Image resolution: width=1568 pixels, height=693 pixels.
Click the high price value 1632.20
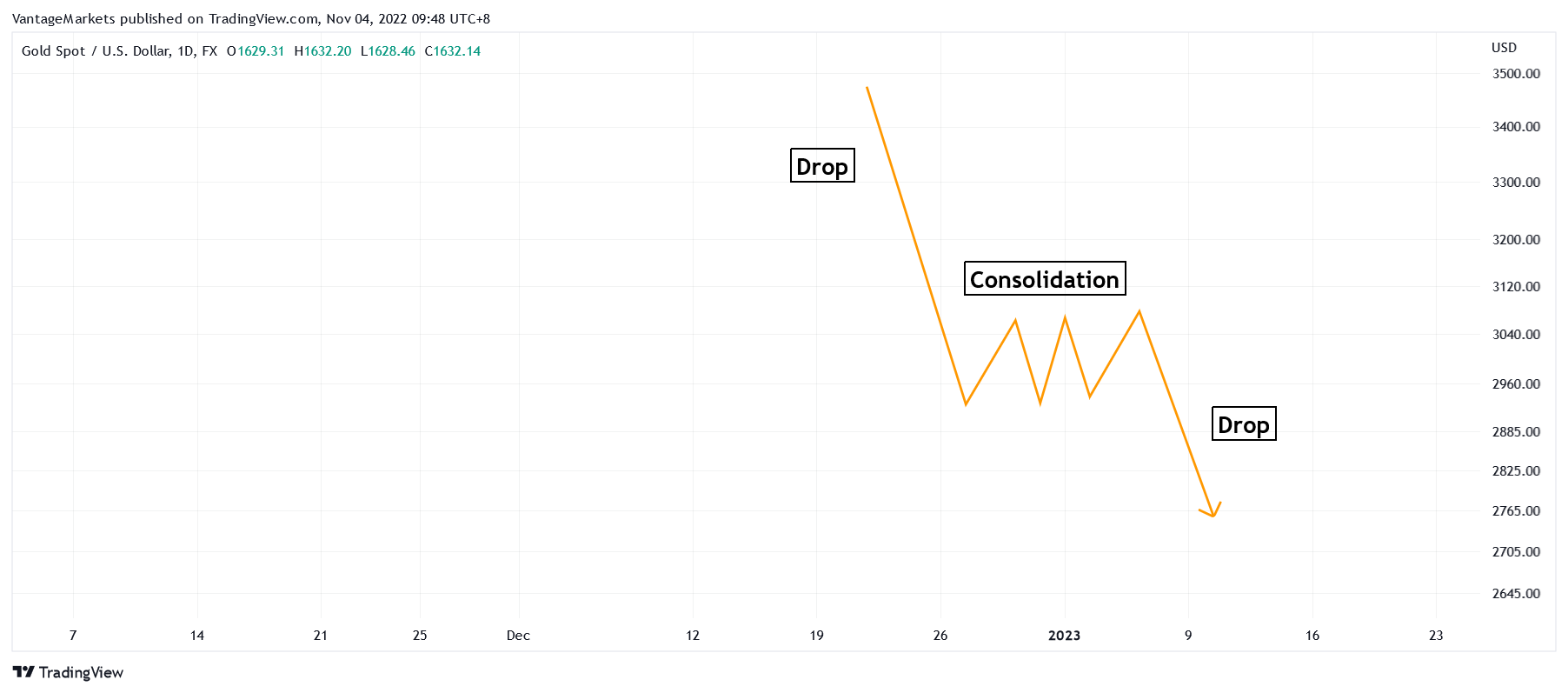point(328,51)
